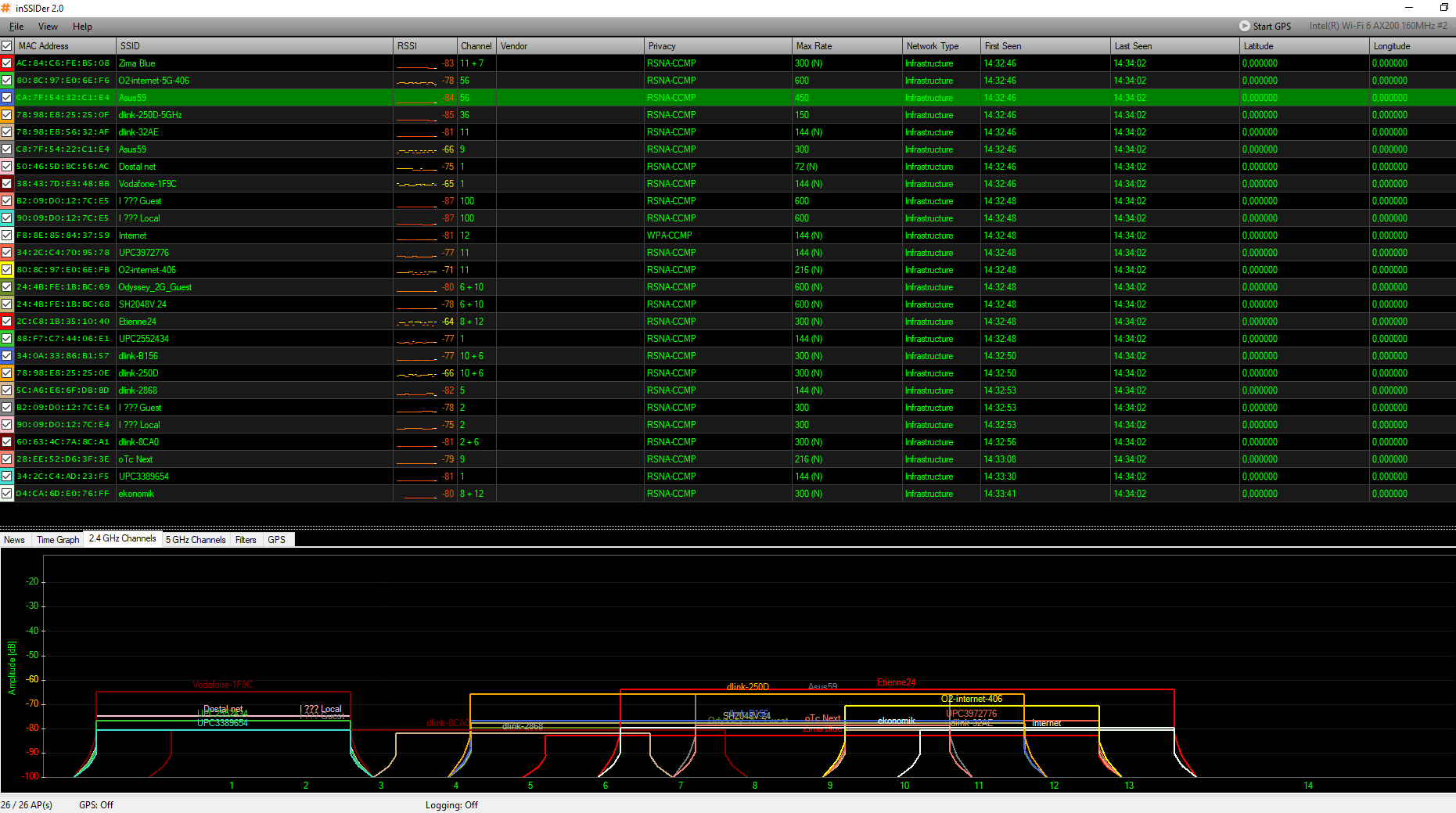
Task: Toggle the select-all checkbox in header
Action: (7, 46)
